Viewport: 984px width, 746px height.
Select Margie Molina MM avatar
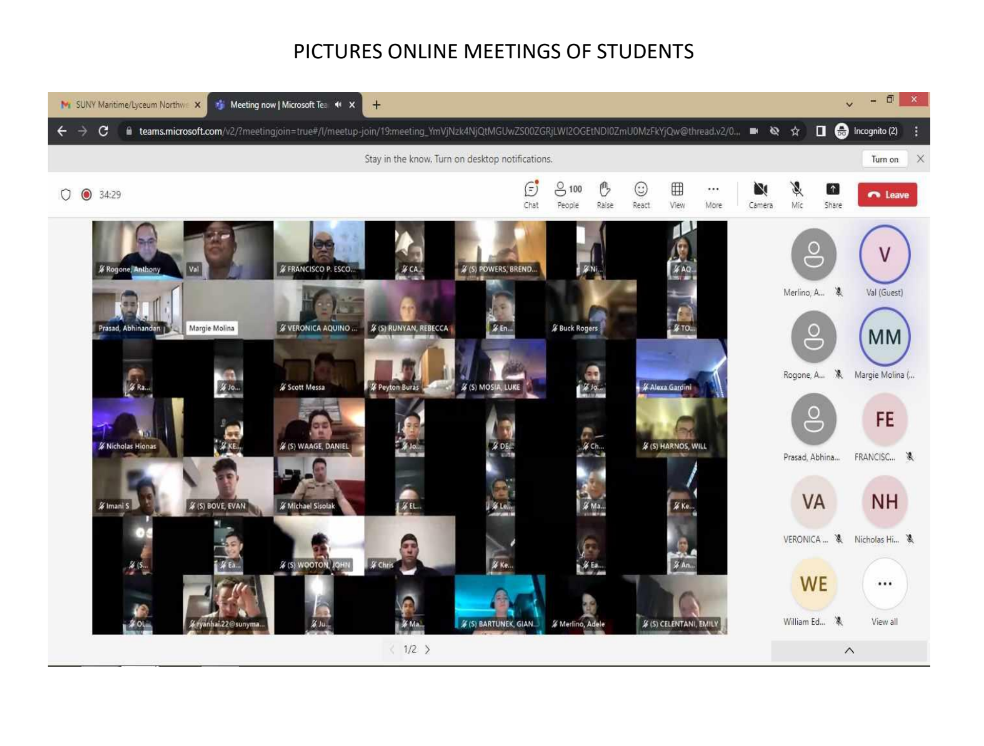[x=884, y=337]
